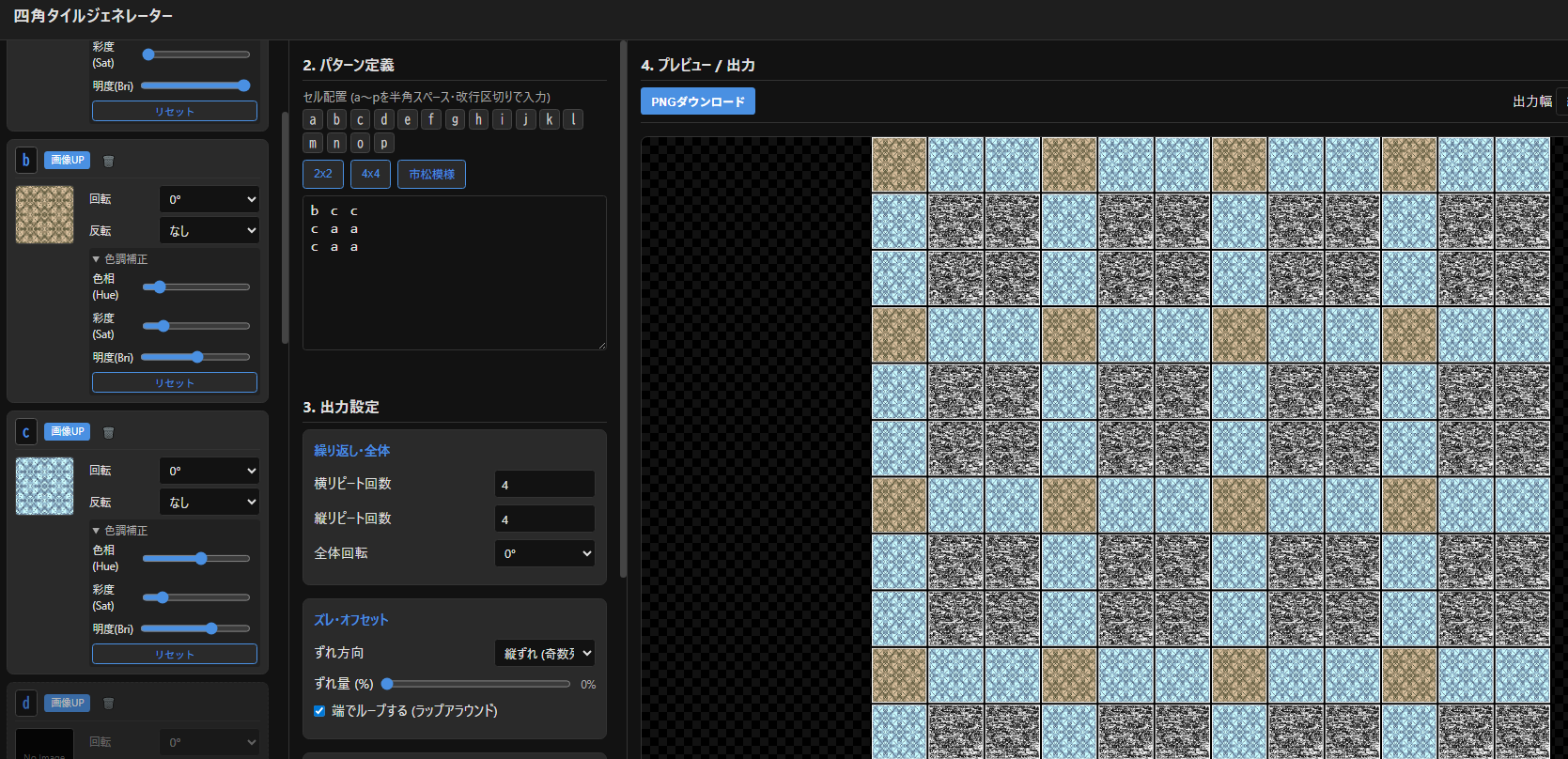Insert letter d chip into the pattern

(383, 119)
